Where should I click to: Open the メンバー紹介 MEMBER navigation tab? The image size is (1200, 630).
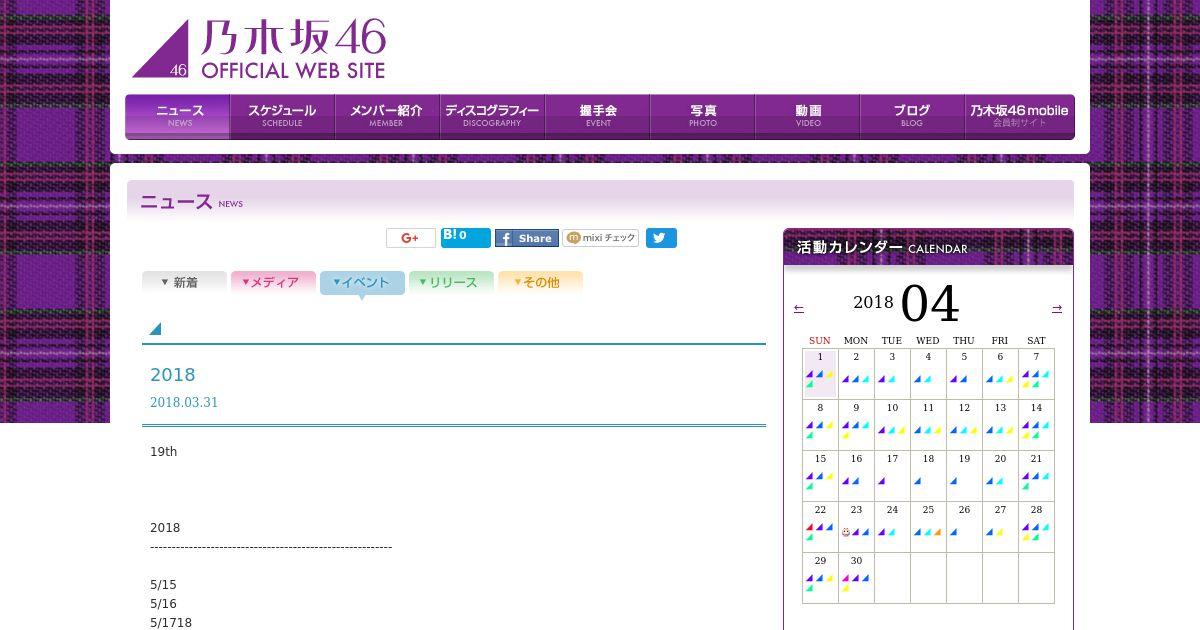(x=387, y=116)
